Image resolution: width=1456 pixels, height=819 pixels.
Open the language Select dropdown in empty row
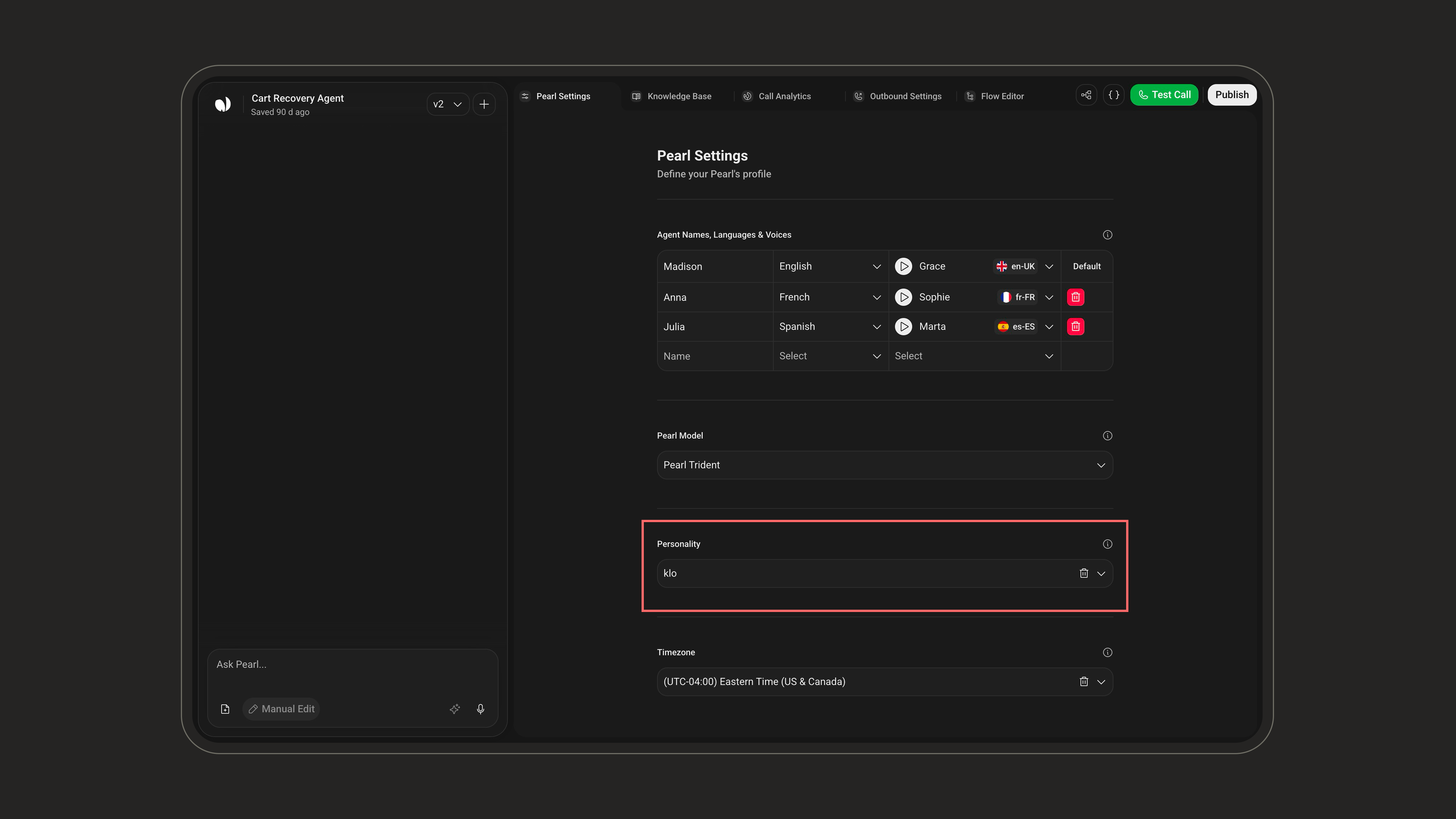click(830, 356)
